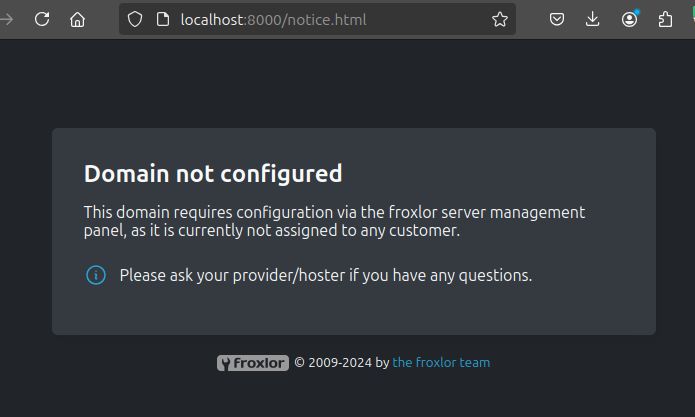Click the info circle icon in notice

96,275
